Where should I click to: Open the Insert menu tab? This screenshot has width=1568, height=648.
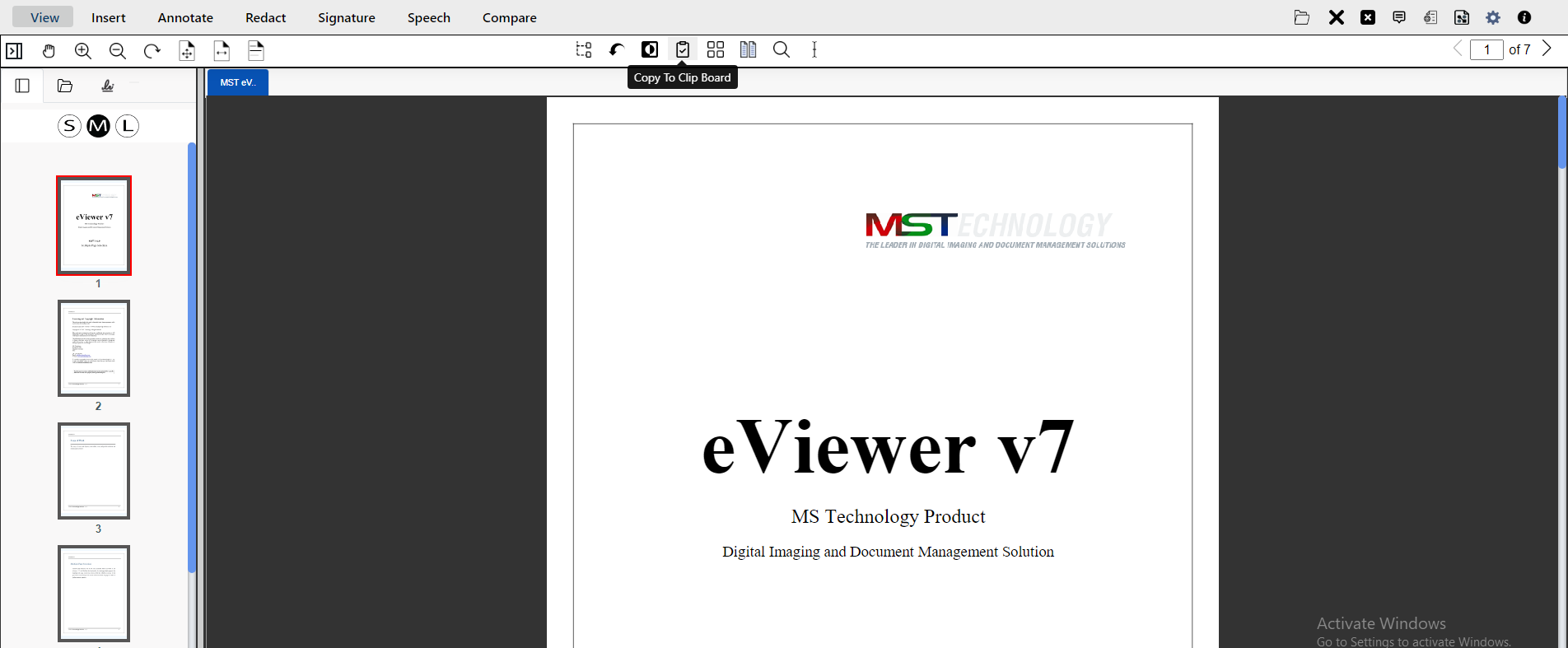point(109,17)
